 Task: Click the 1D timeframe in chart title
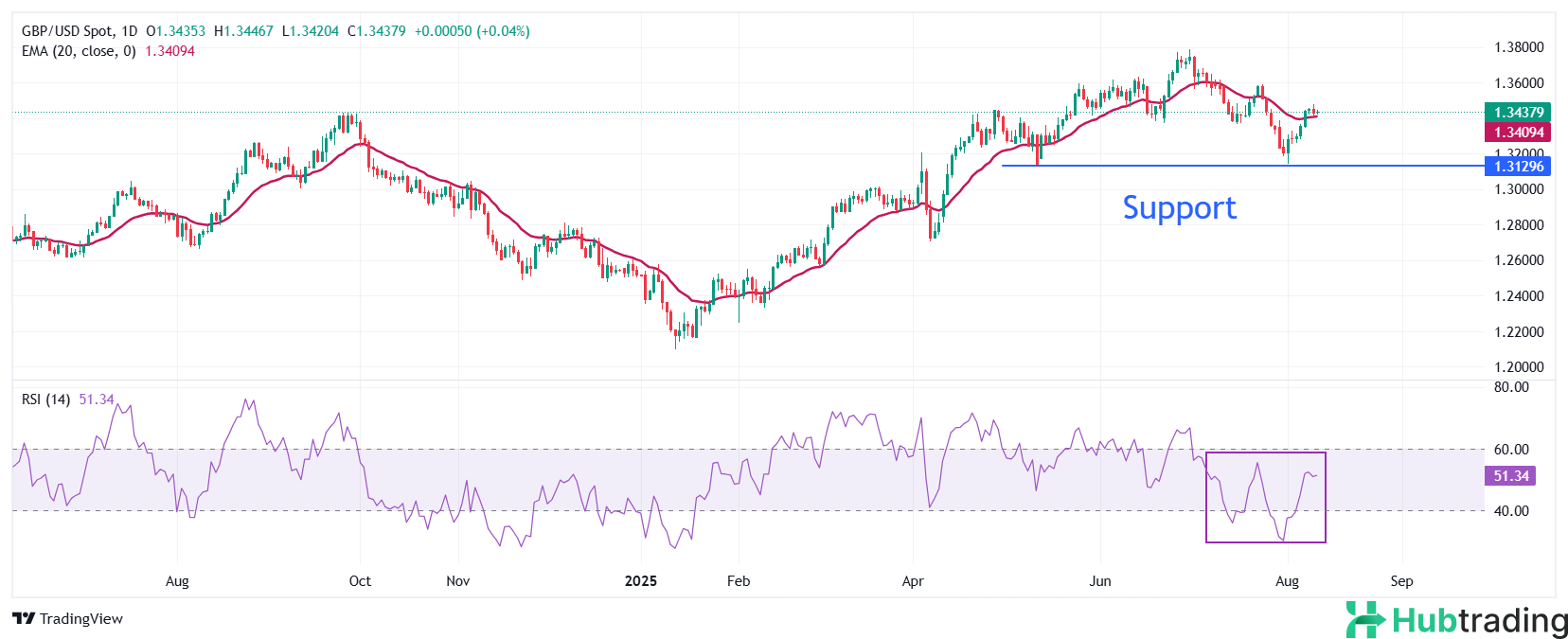coord(130,31)
